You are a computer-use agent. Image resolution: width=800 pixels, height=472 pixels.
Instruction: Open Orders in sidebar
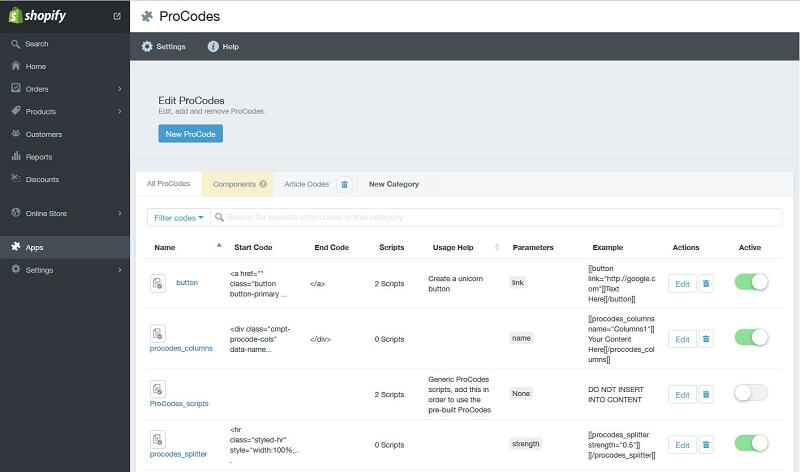coord(37,89)
